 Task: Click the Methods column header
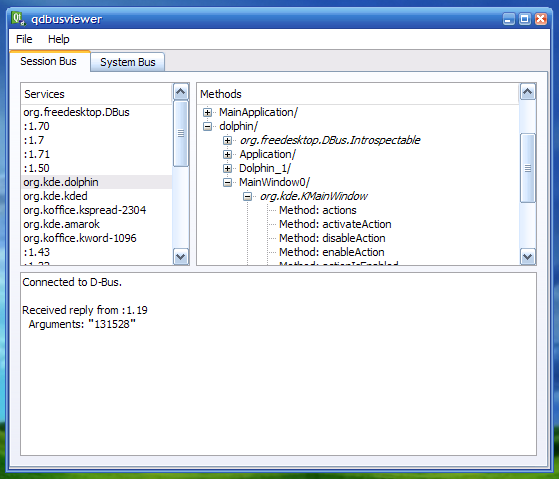[x=358, y=94]
